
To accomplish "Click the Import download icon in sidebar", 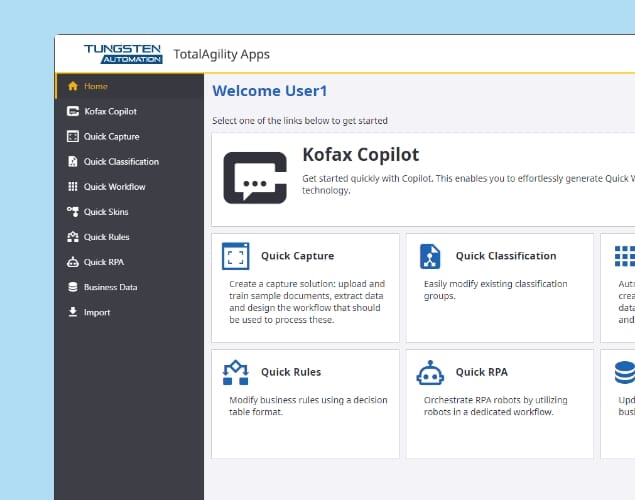I will [73, 312].
